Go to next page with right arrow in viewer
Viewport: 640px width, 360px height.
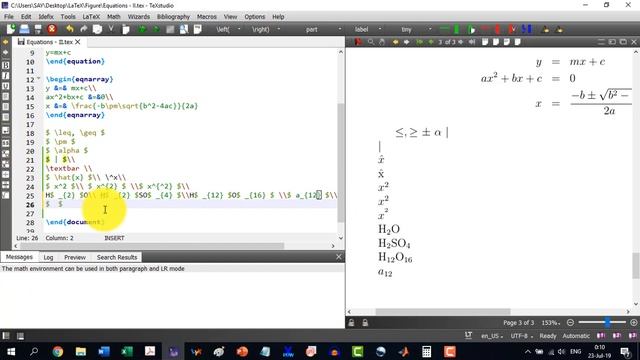[406, 42]
